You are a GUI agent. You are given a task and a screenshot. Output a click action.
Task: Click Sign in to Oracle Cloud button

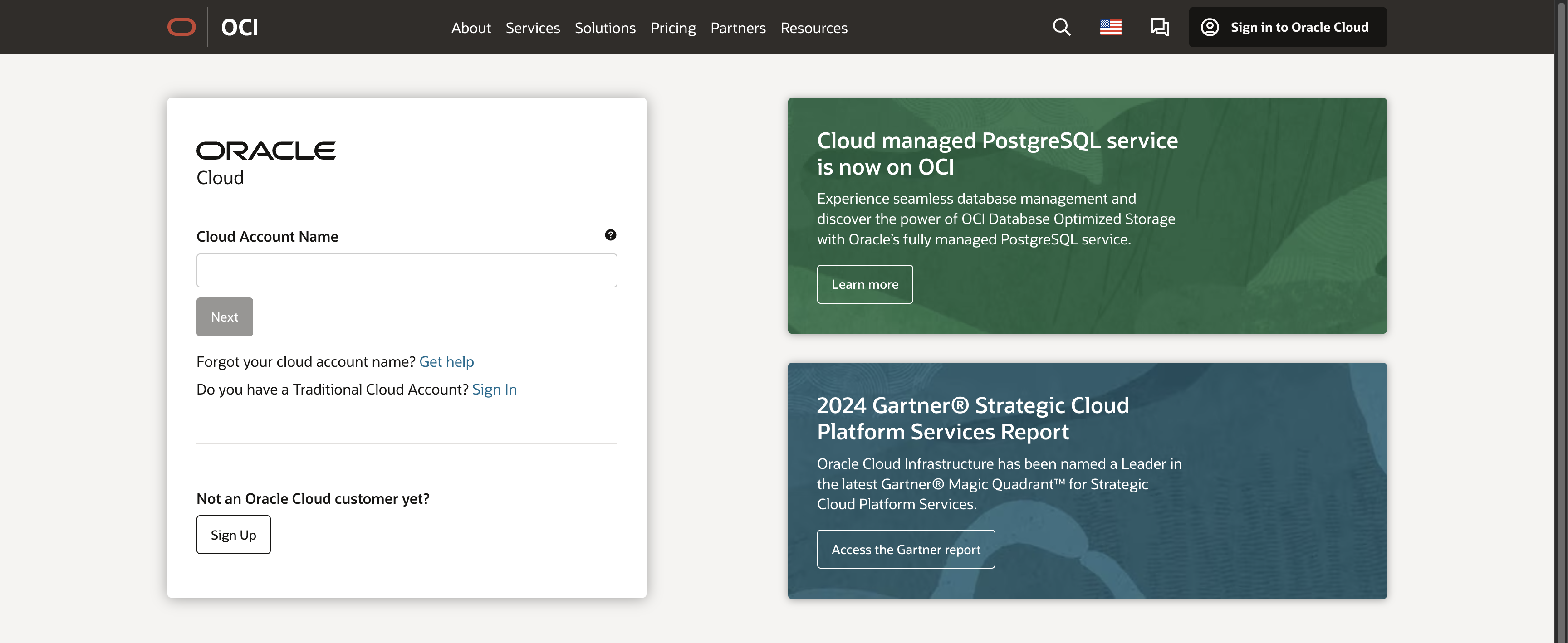(x=1288, y=27)
